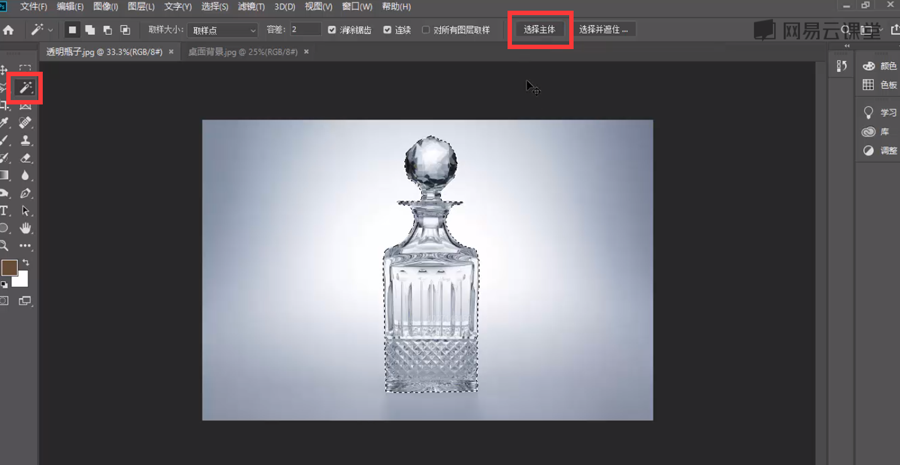Enable 对所有图层取样 checkbox
This screenshot has width=900, height=465.
coord(425,30)
